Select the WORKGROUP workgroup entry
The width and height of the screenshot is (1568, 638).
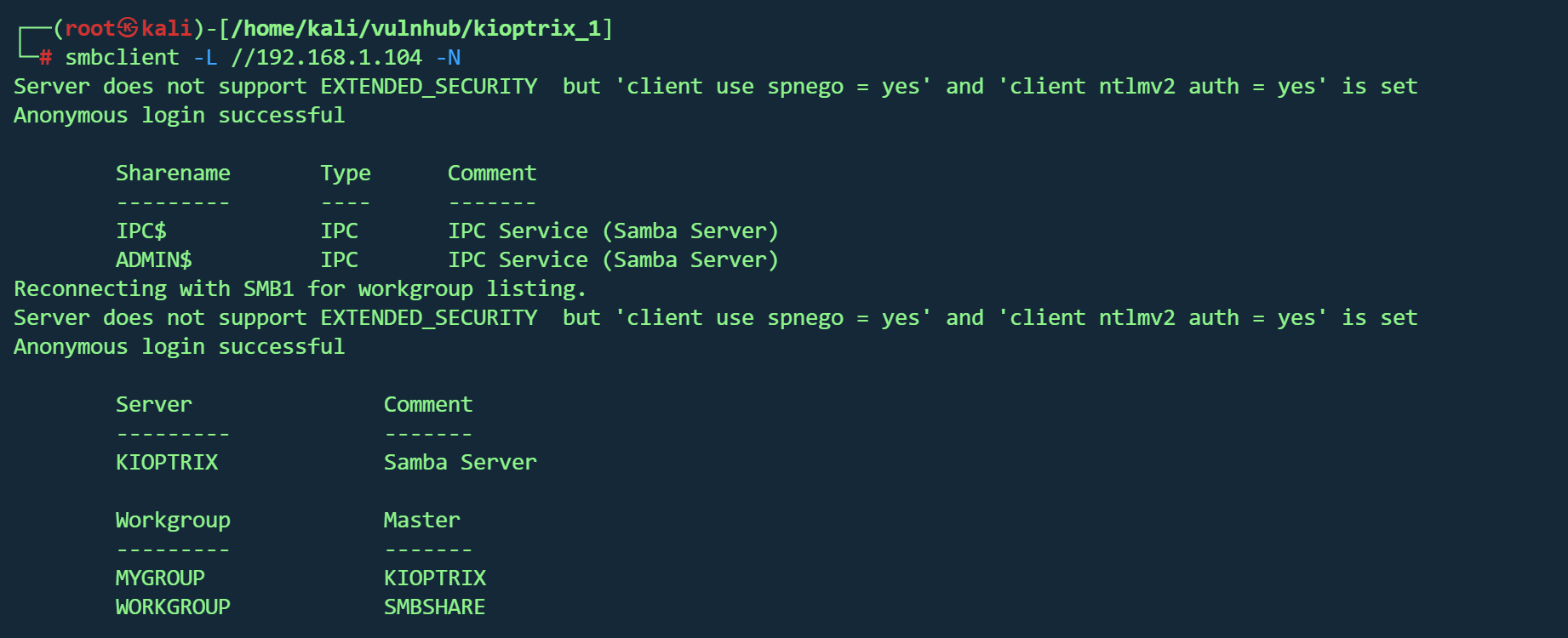[173, 607]
